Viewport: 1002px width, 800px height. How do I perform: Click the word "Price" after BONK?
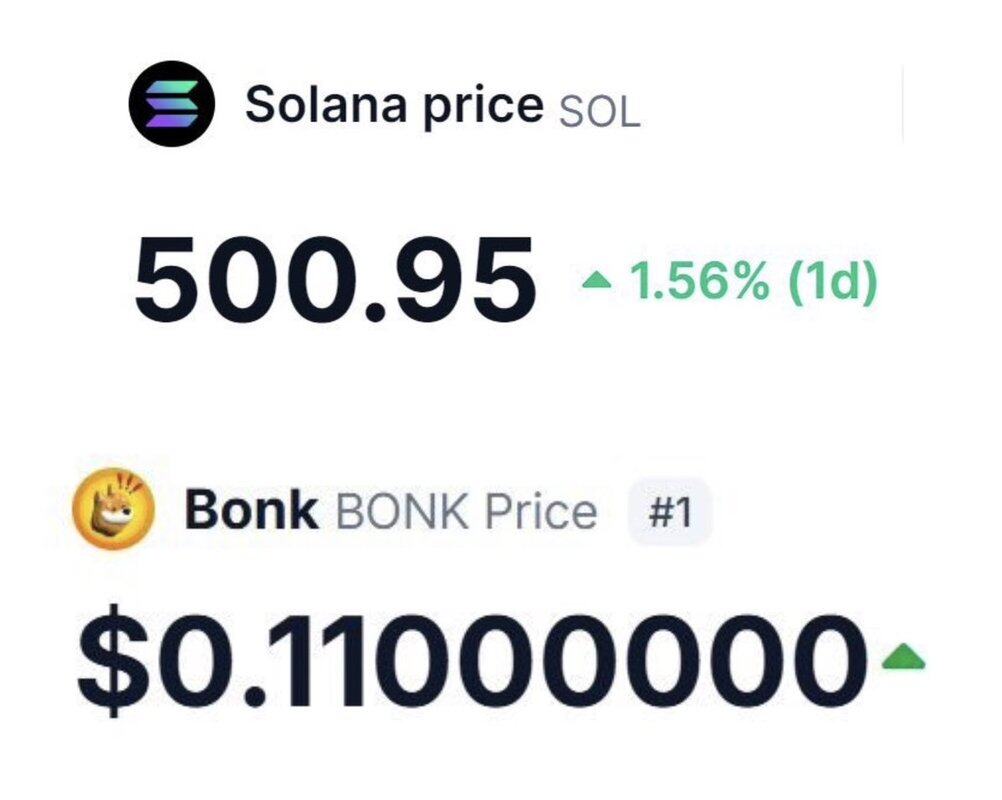(x=540, y=513)
